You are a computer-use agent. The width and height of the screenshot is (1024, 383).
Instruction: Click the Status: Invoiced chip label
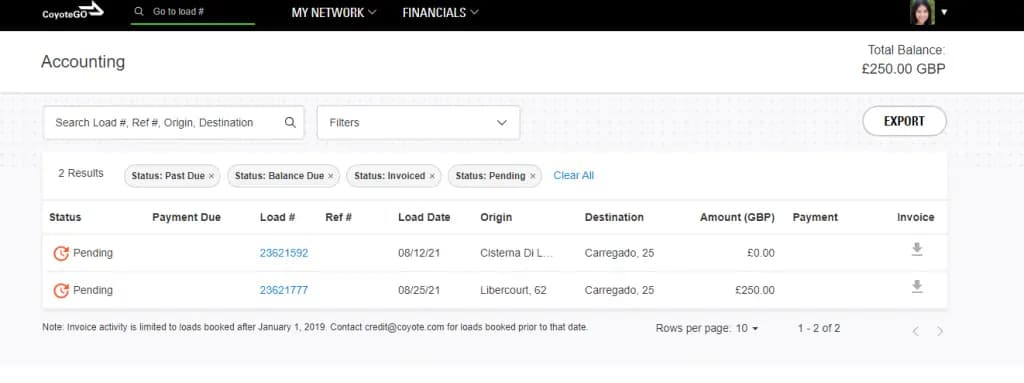pyautogui.click(x=389, y=176)
